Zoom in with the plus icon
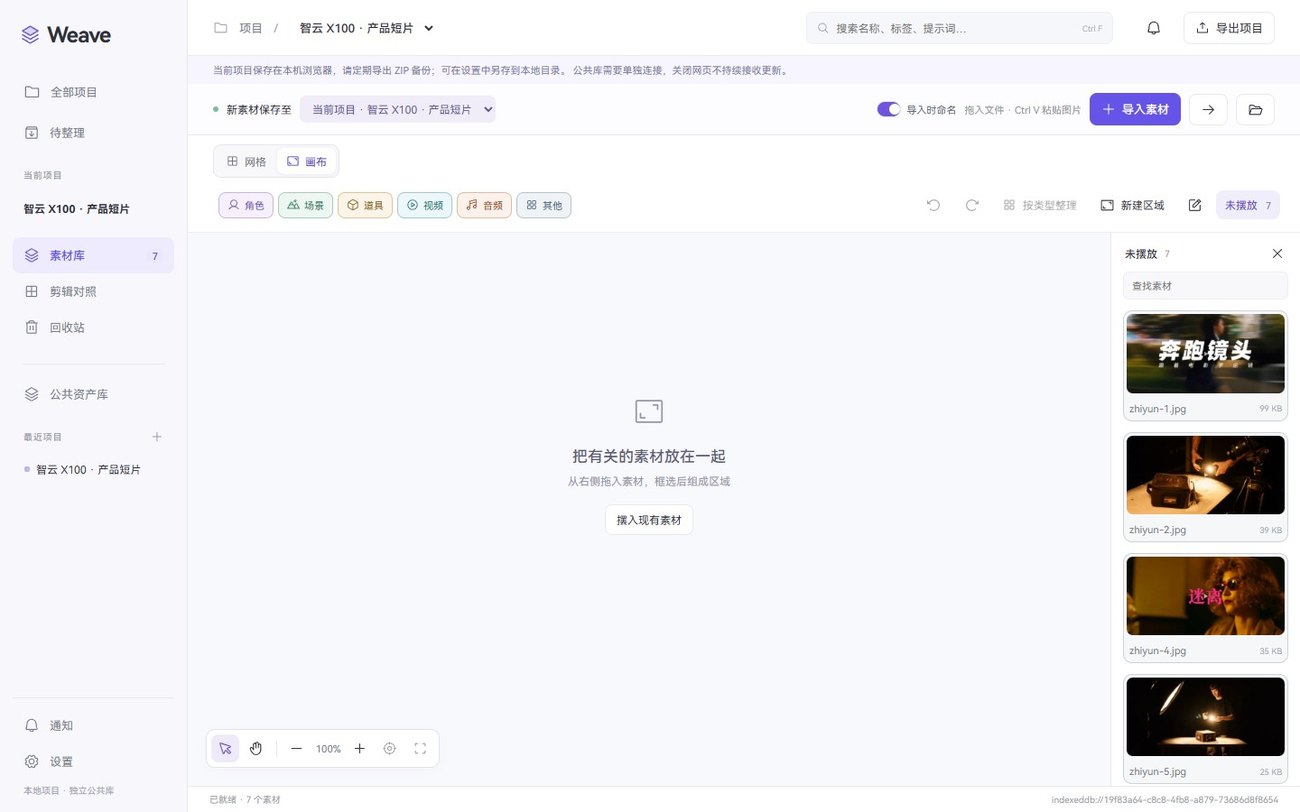 pyautogui.click(x=360, y=748)
